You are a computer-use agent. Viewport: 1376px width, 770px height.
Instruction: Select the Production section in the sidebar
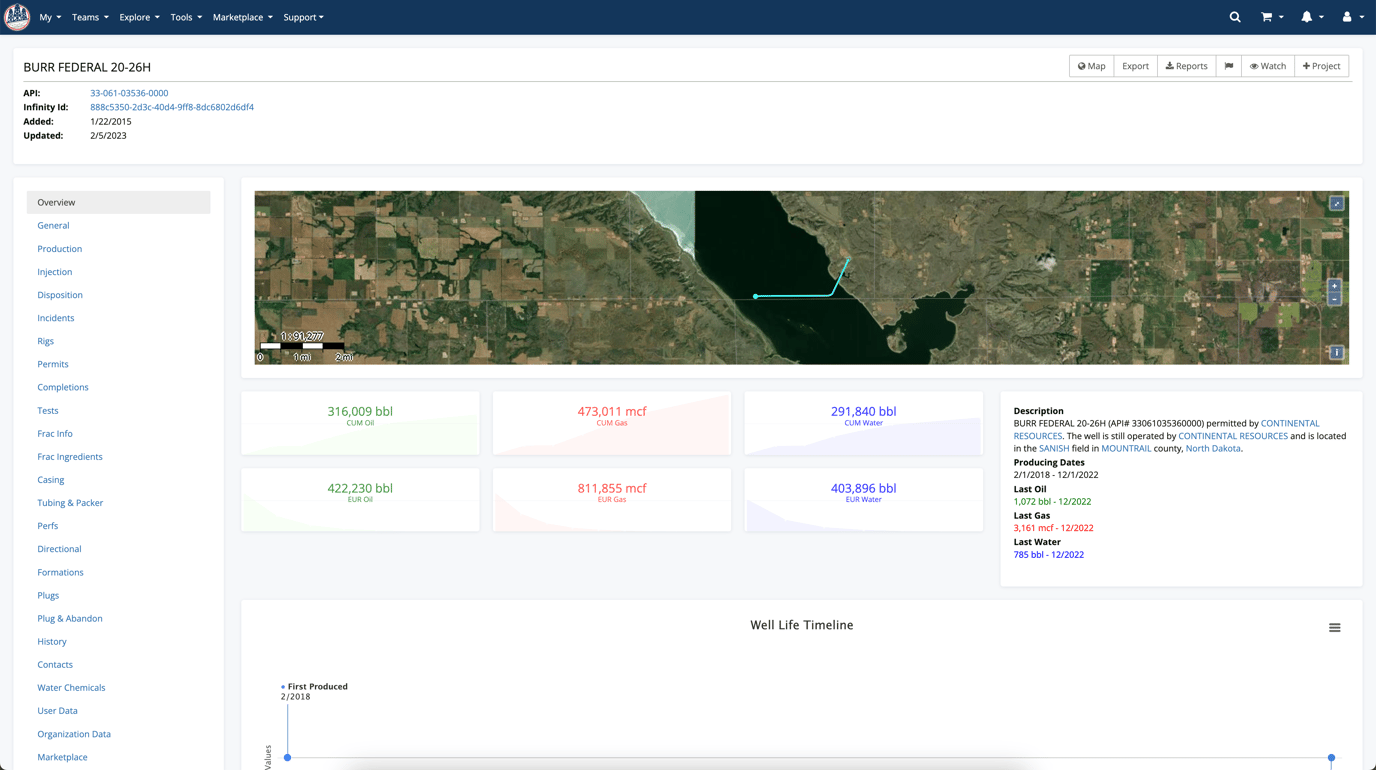[59, 248]
